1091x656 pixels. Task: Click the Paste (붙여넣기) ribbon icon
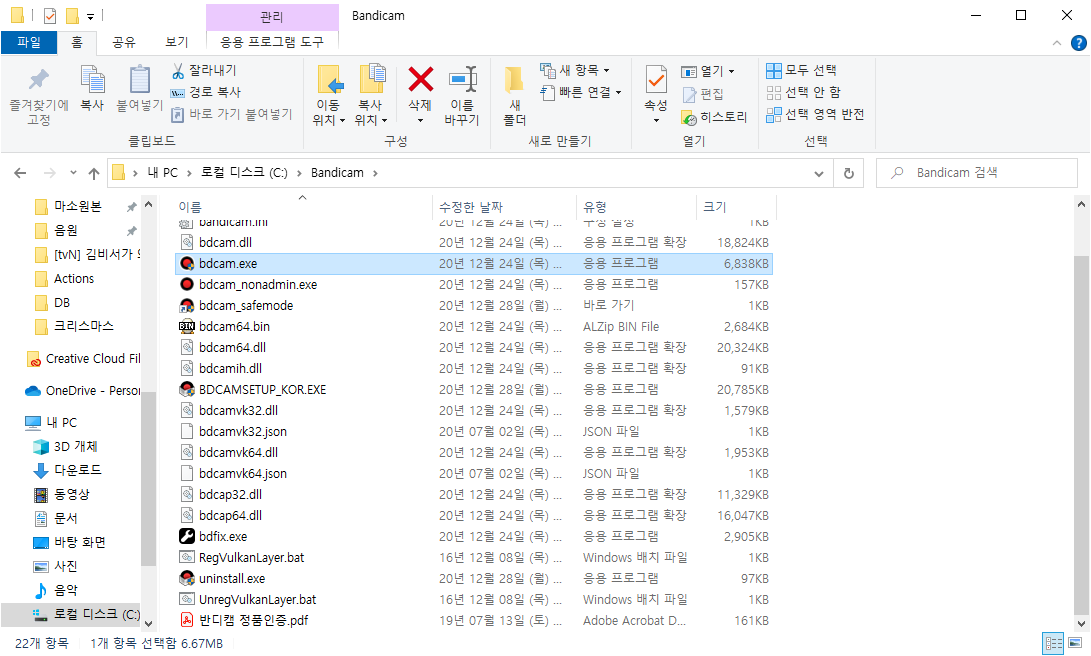pos(139,80)
